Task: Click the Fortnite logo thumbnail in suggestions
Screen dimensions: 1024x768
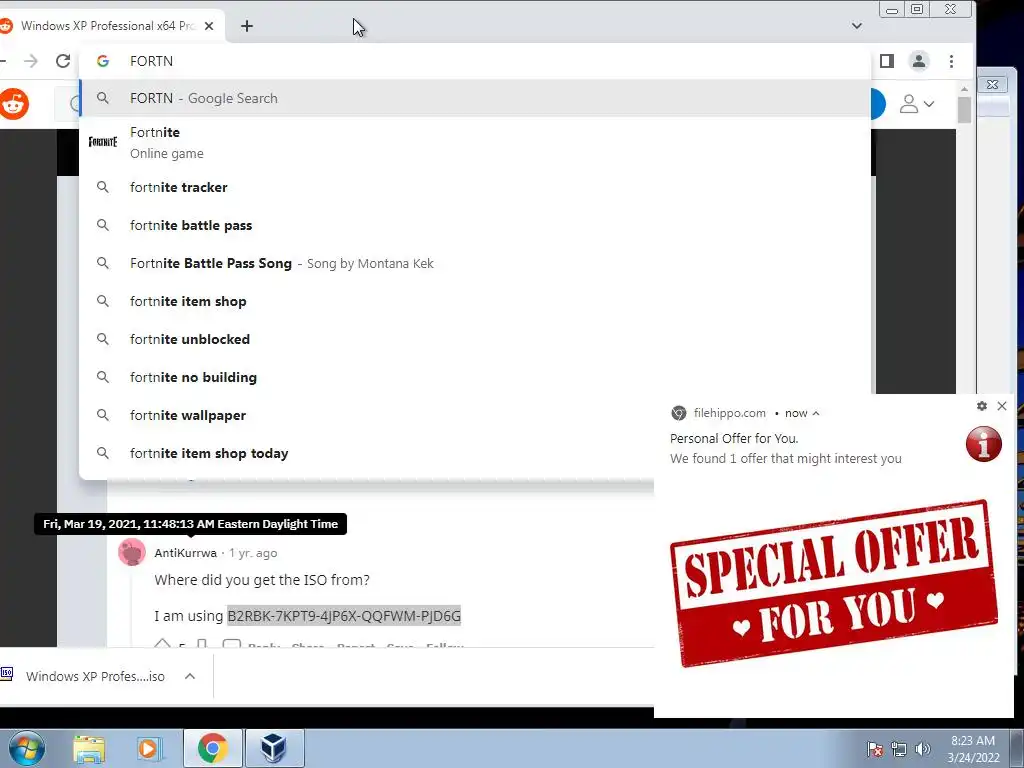Action: point(103,142)
